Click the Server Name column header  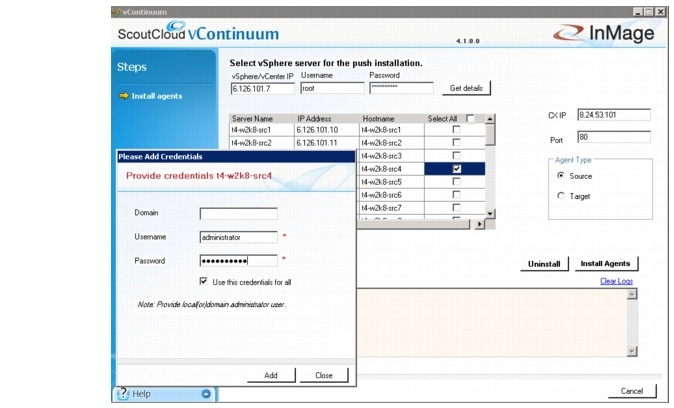click(x=262, y=119)
